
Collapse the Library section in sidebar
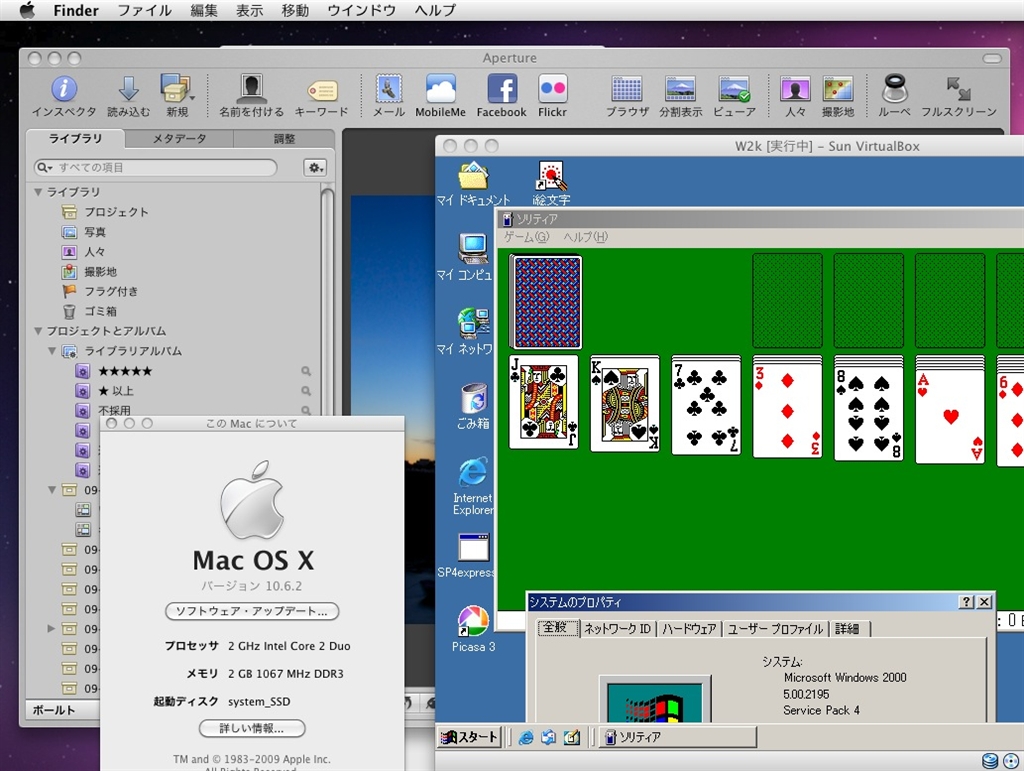(38, 192)
